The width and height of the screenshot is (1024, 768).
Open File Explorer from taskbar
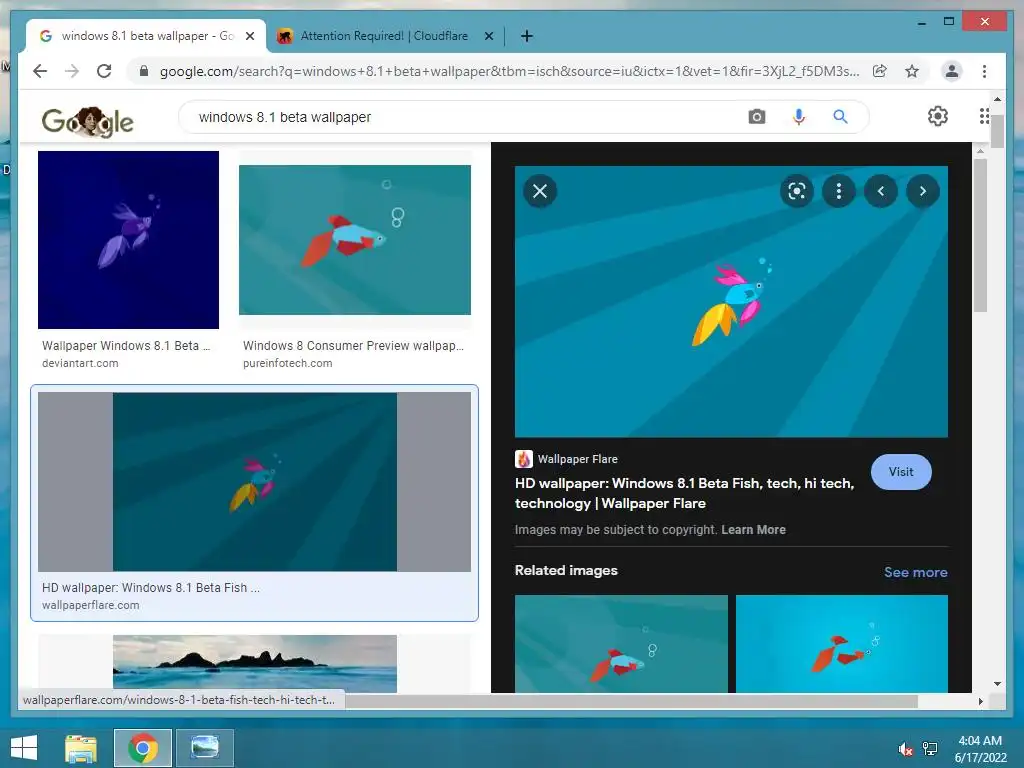[81, 748]
